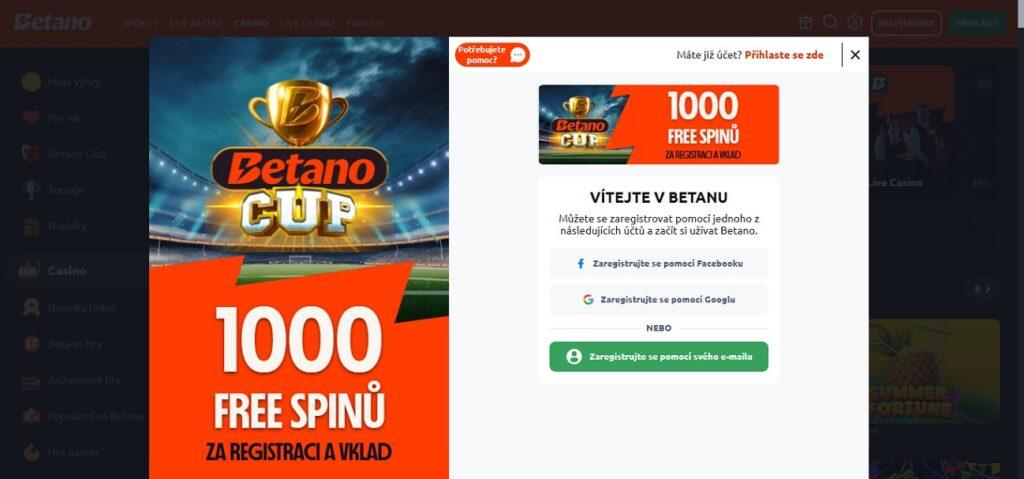Viewport: 1024px width, 479px height.
Task: Open Jackpotové hry in the sidebar
Action: (x=84, y=380)
